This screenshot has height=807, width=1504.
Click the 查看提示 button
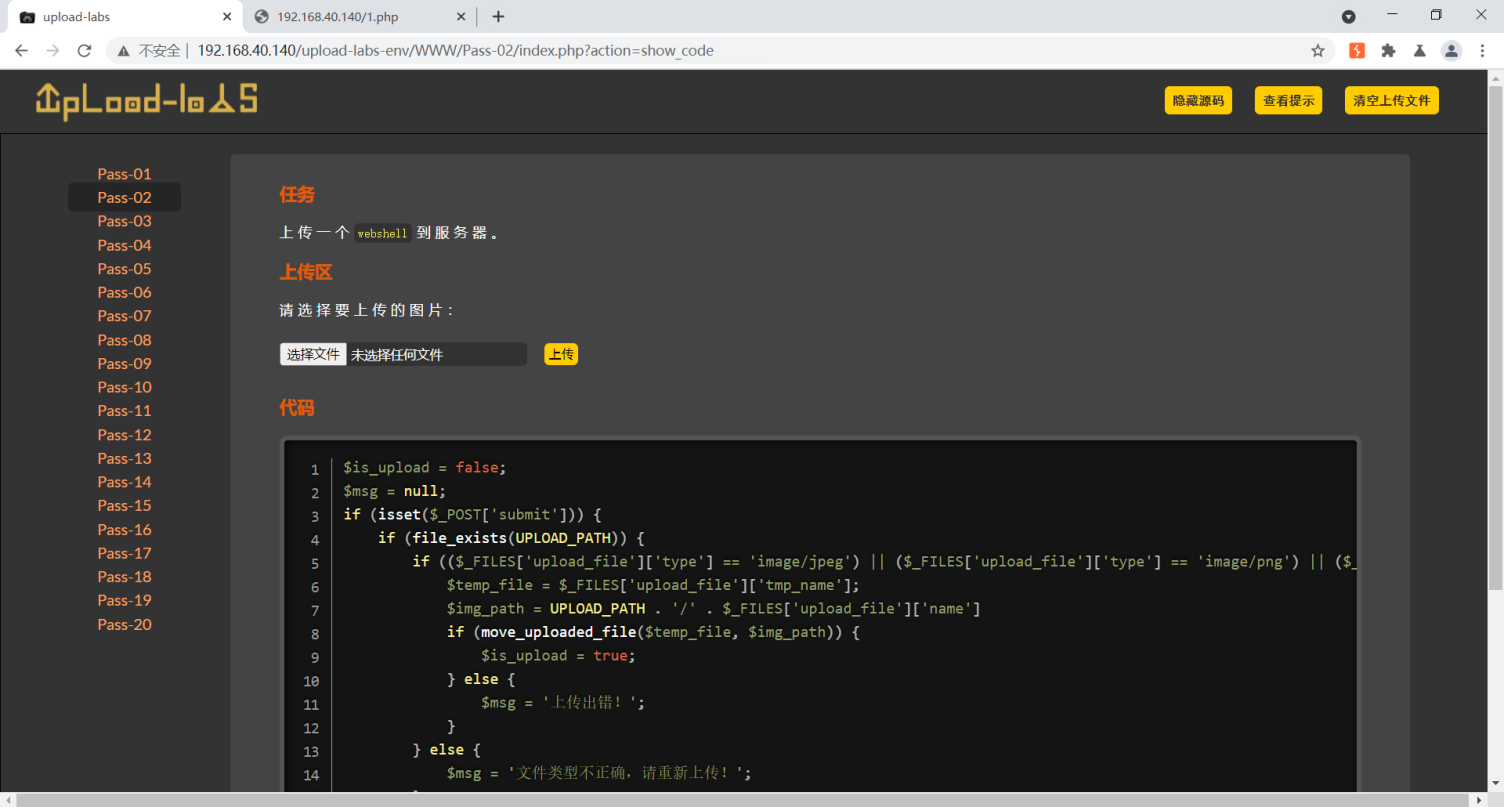[1288, 101]
